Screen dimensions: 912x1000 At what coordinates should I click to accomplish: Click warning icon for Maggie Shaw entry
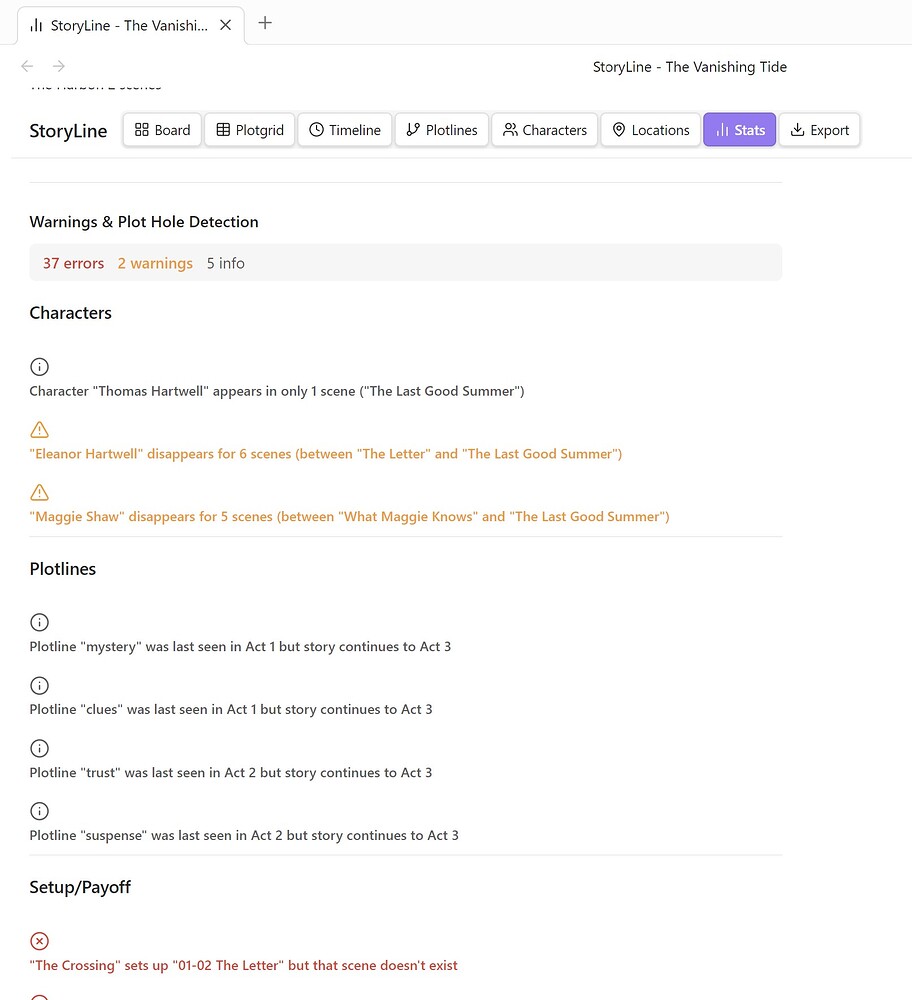point(40,492)
